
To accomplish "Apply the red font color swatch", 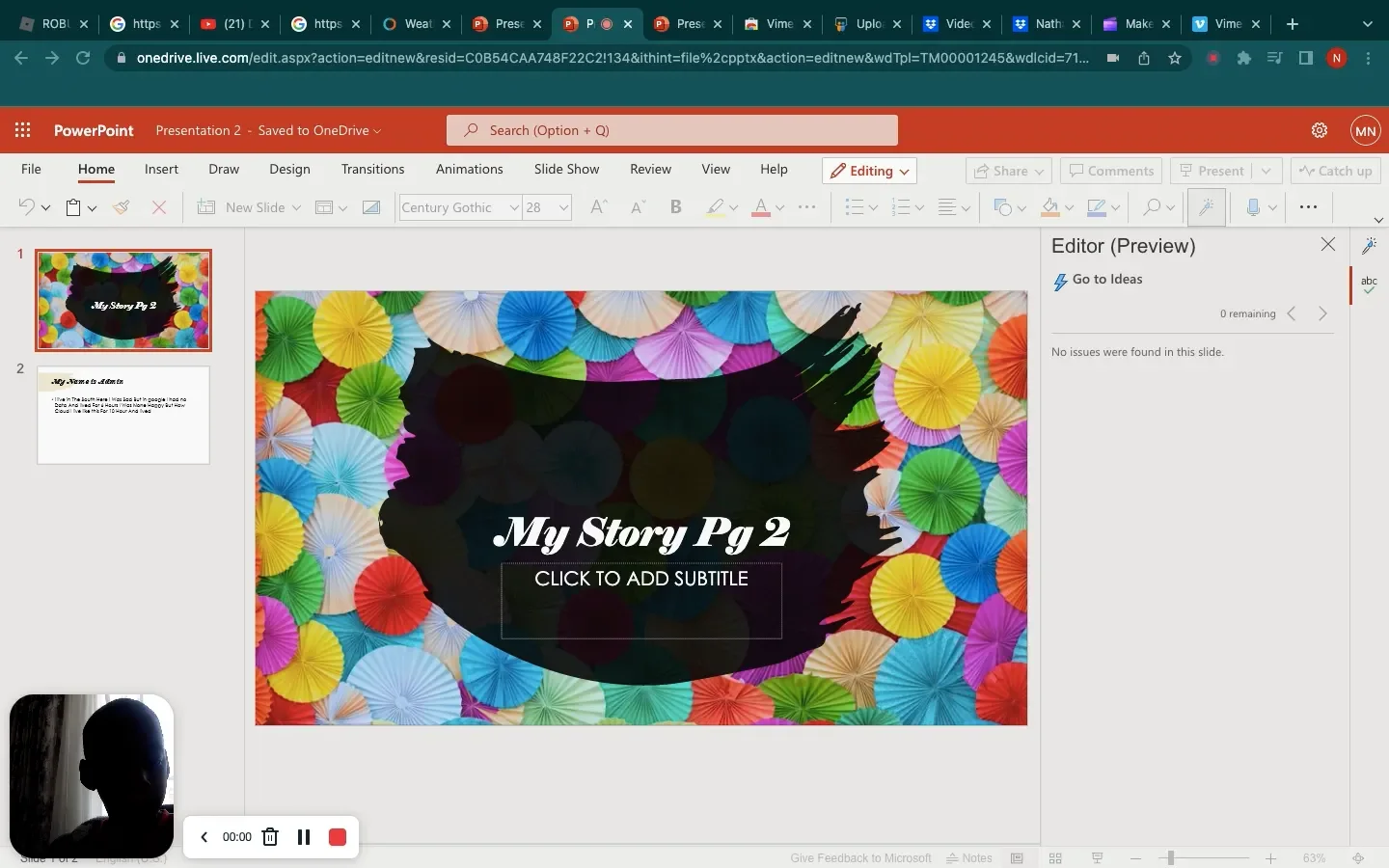I will click(761, 207).
